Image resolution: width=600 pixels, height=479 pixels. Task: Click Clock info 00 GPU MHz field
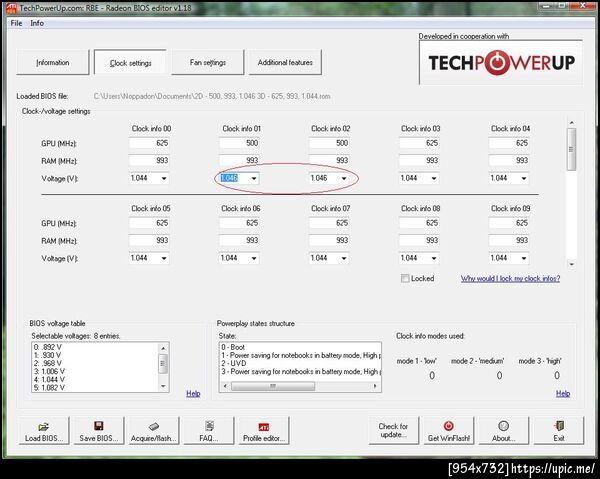[149, 143]
